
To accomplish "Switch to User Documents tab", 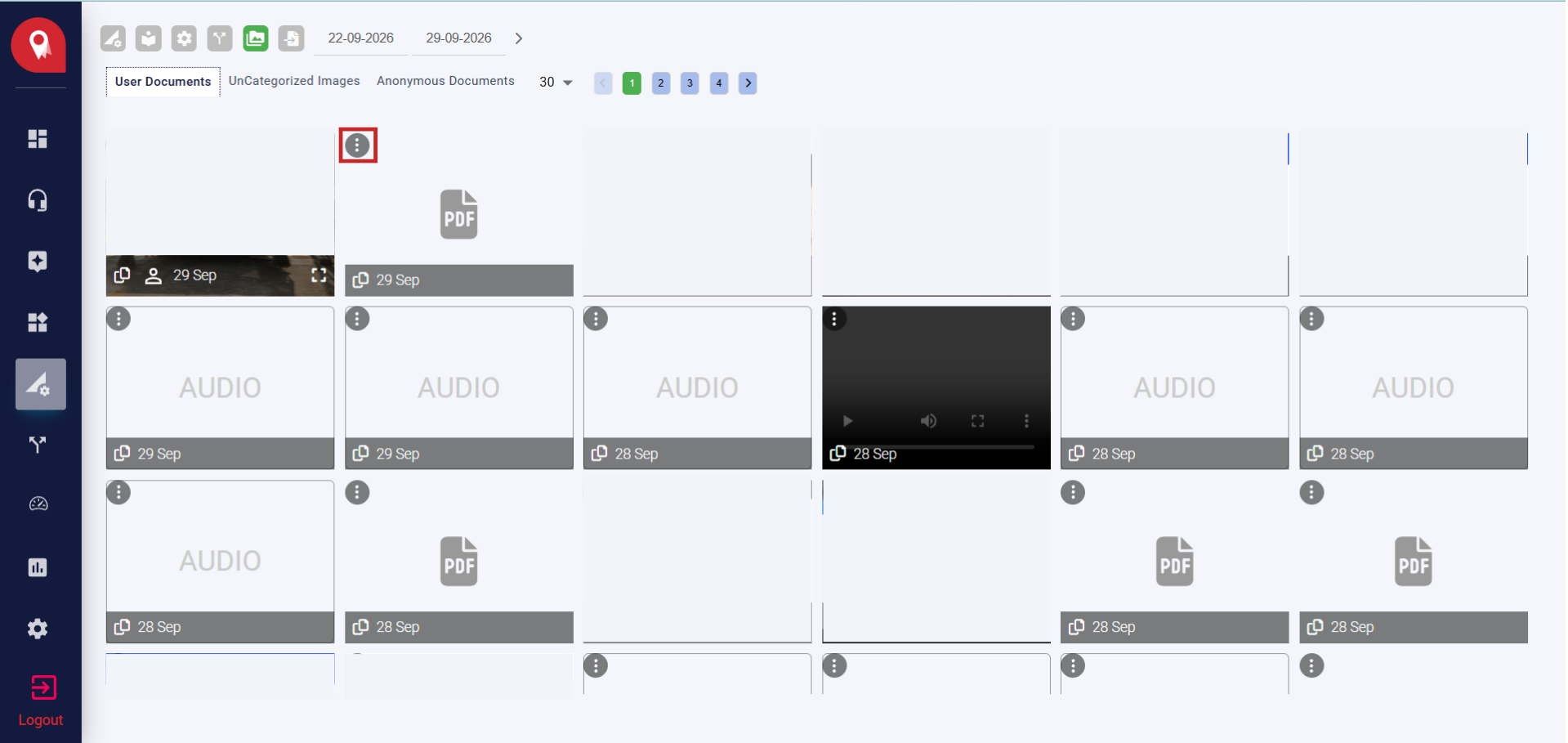I will click(x=163, y=82).
